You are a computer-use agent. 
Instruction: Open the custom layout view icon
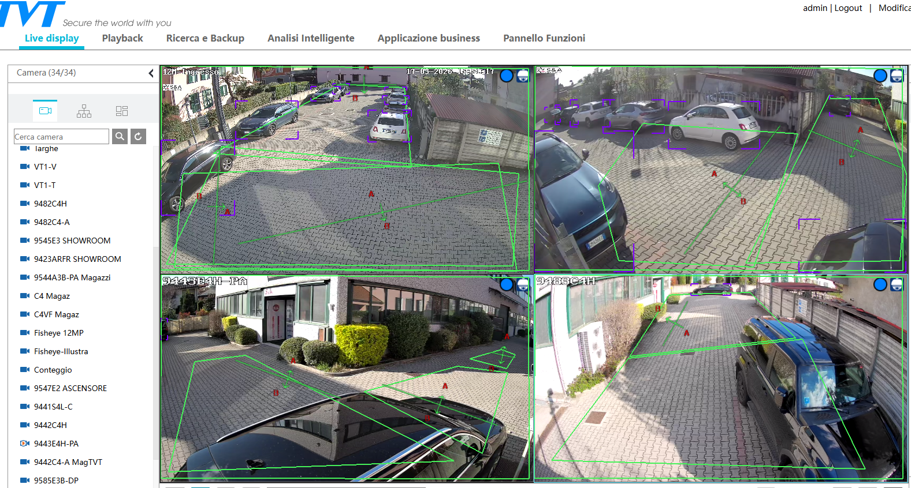click(122, 111)
